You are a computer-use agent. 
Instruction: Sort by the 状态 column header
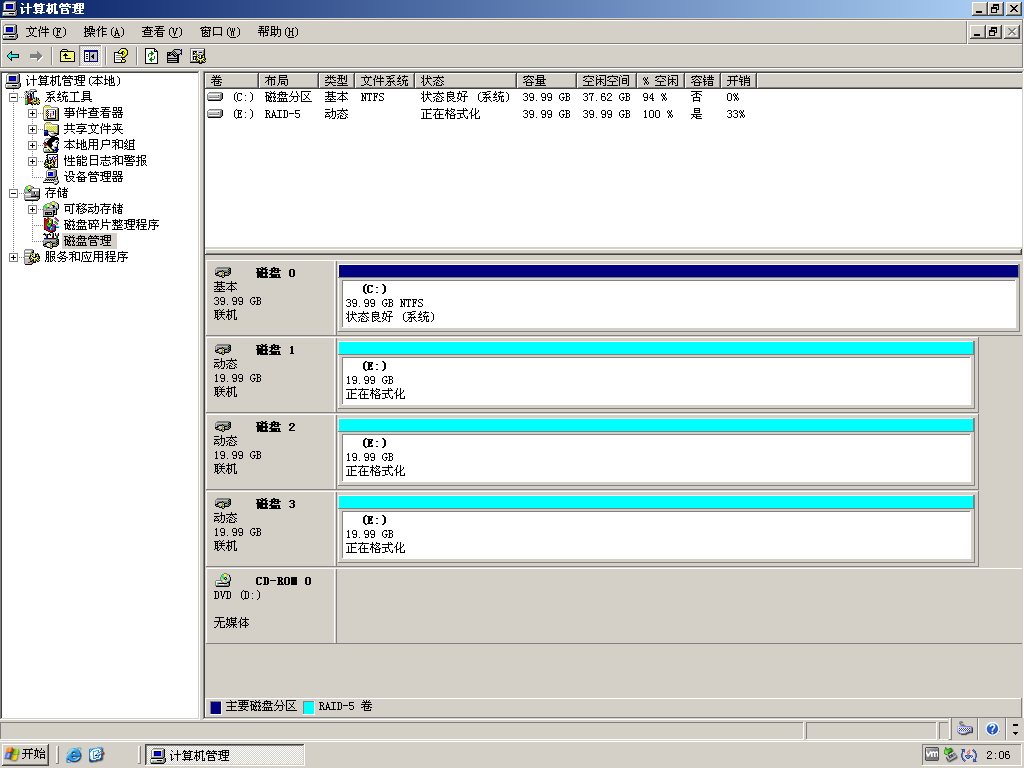tap(466, 80)
